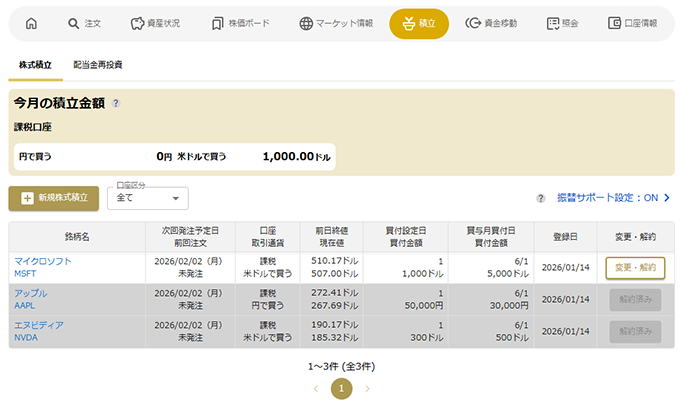
Task: Click 前日終値 現在値 column header
Action: (x=331, y=237)
